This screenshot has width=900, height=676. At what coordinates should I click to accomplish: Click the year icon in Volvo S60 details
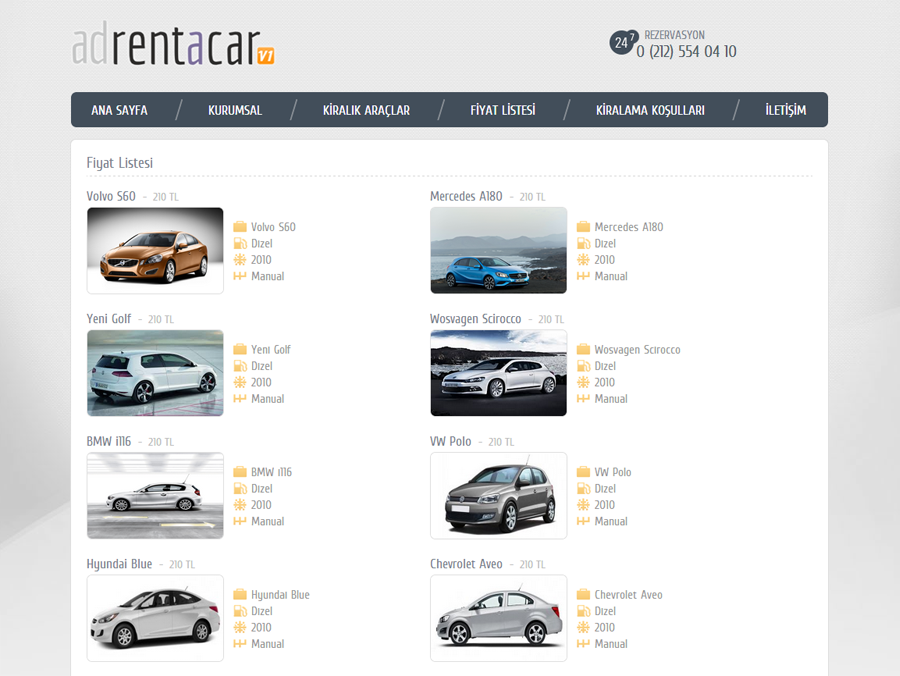click(240, 259)
